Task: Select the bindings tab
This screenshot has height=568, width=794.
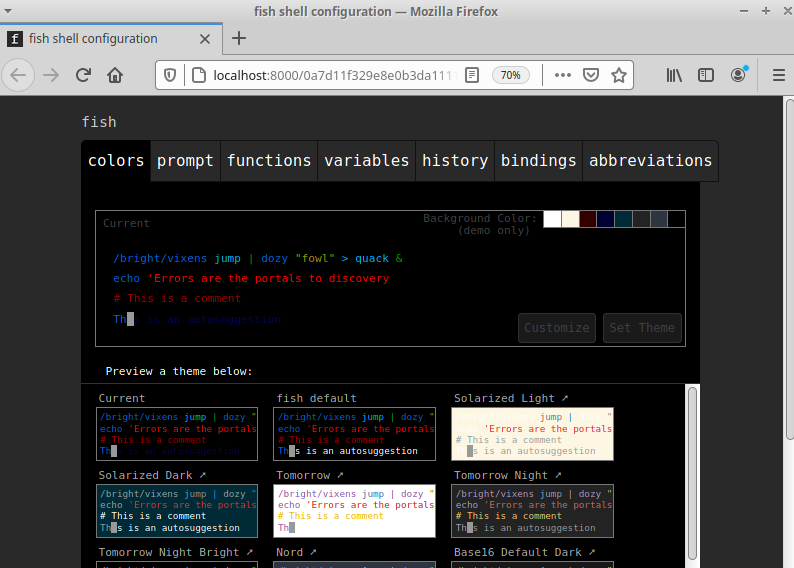Action: tap(538, 160)
